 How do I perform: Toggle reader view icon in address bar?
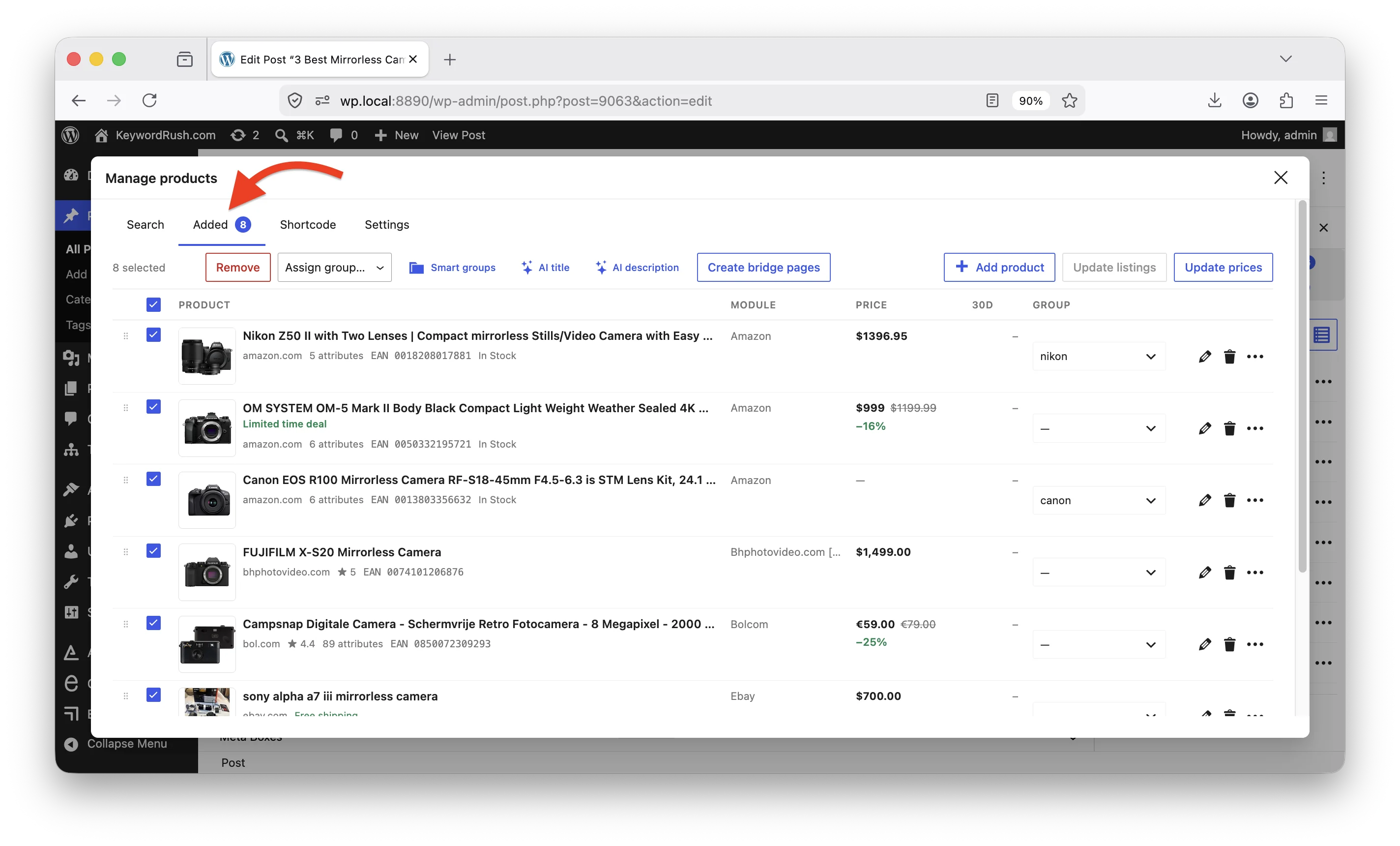[x=992, y=101]
